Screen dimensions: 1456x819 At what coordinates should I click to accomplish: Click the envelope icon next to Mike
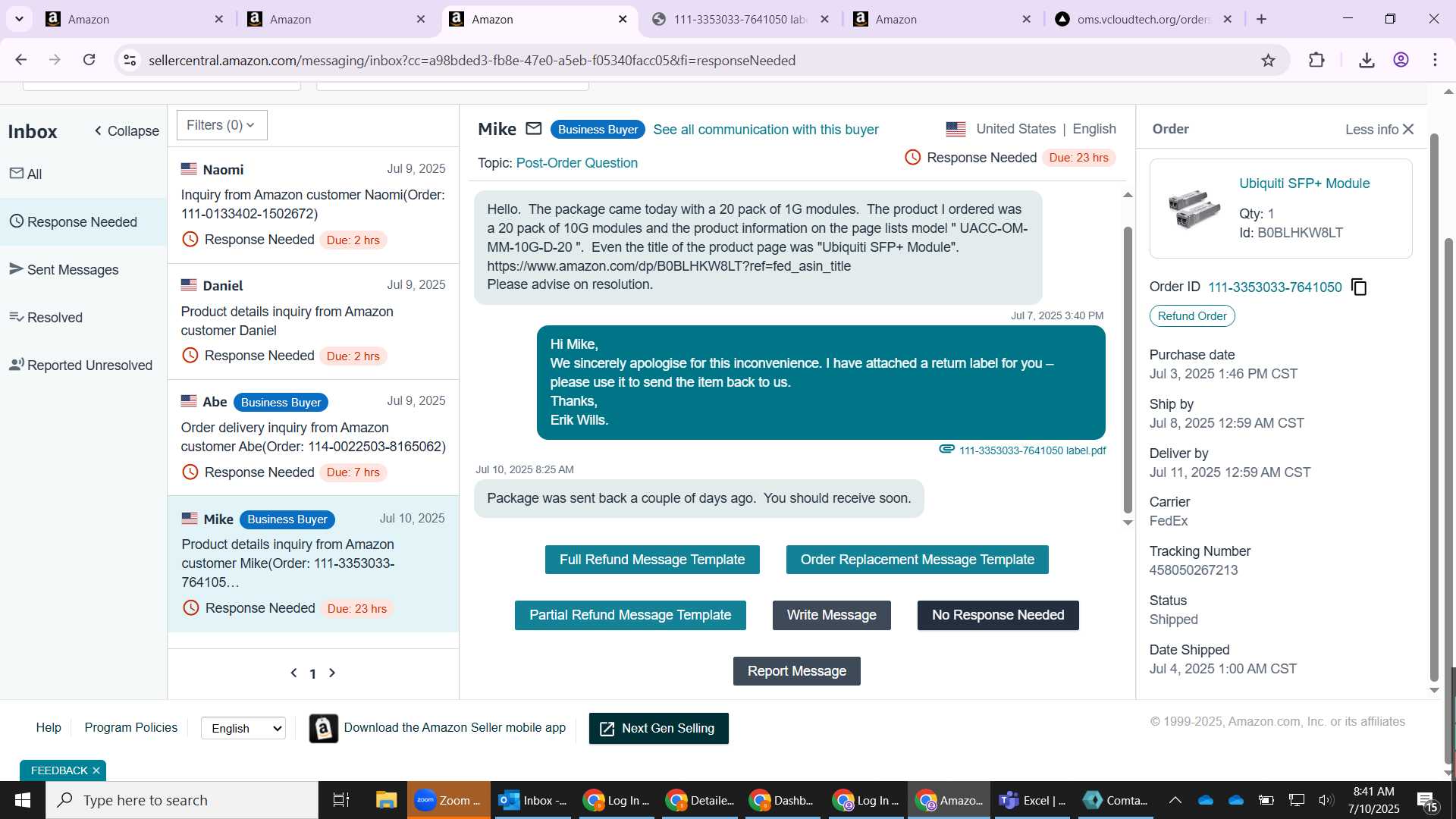(534, 129)
